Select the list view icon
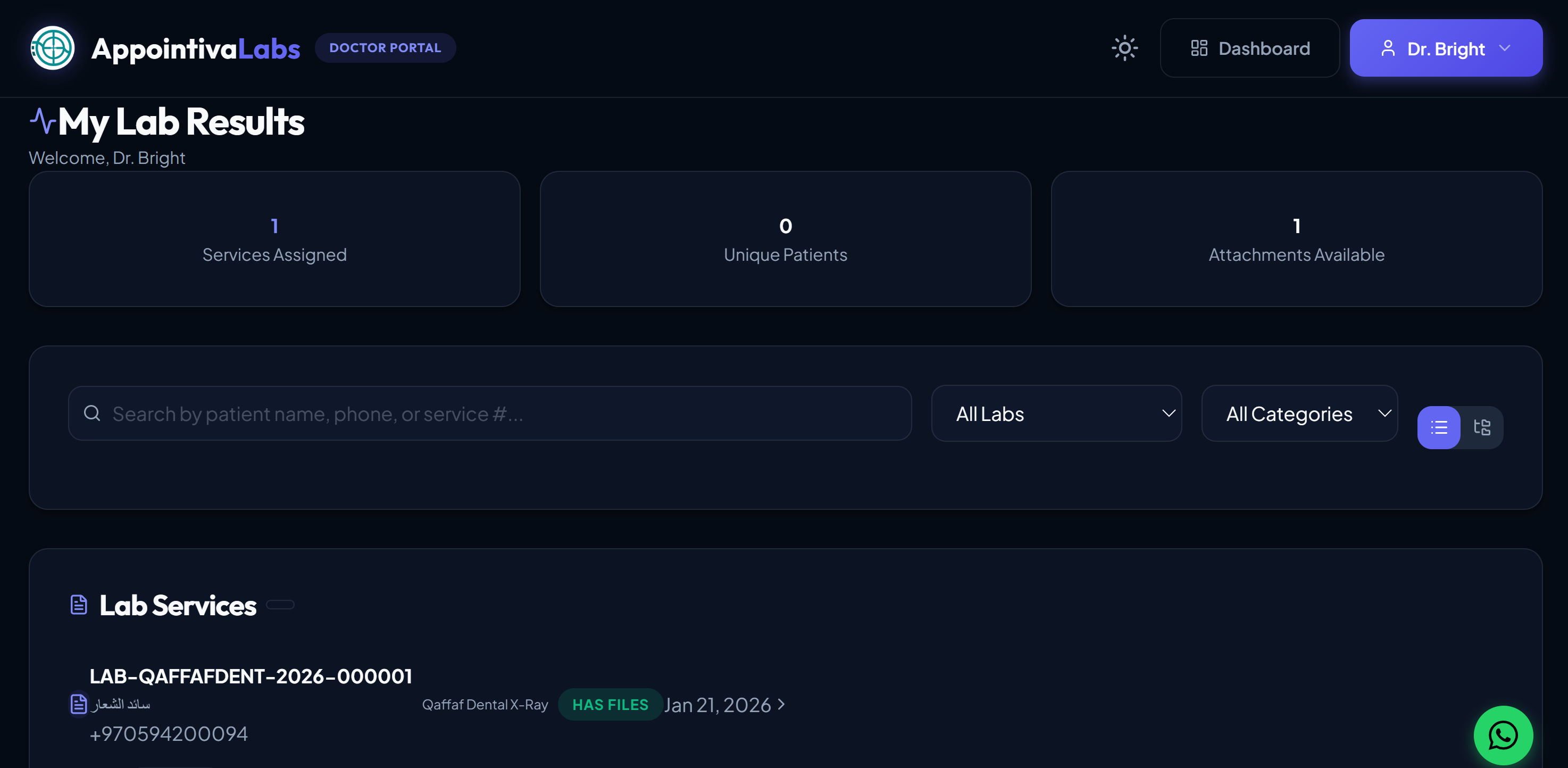 click(1439, 427)
